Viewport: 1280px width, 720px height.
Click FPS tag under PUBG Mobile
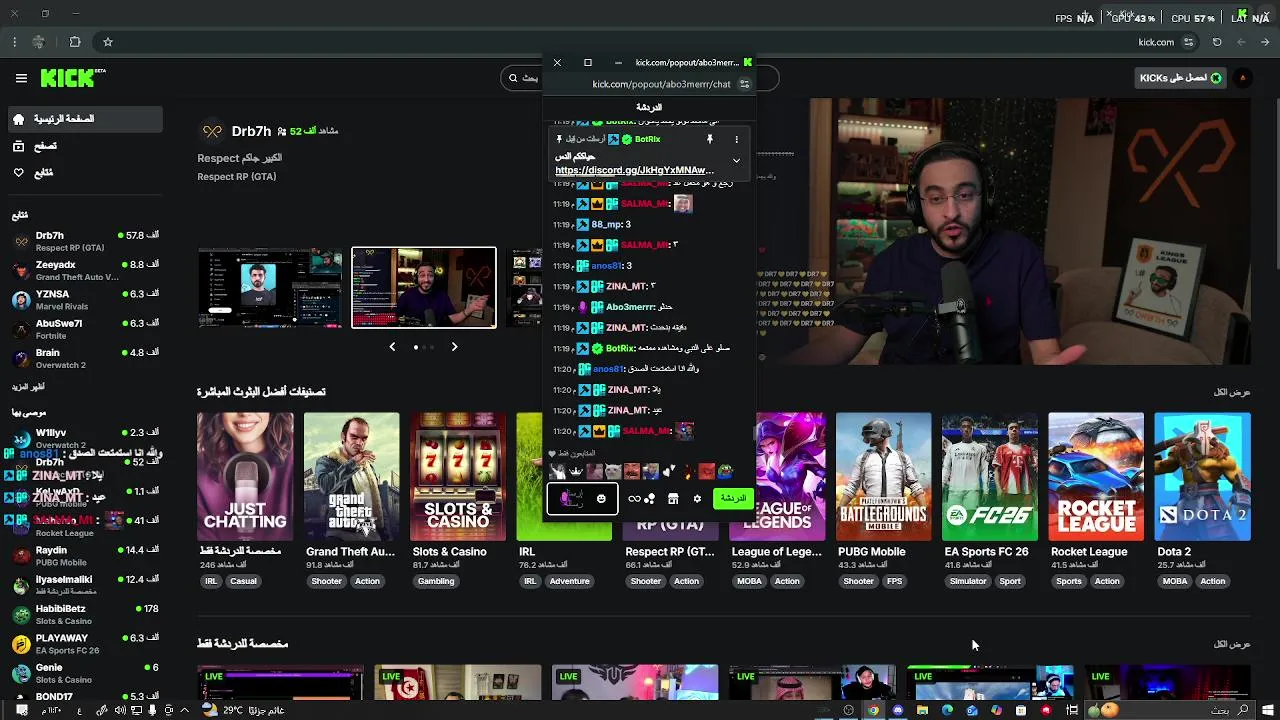[894, 581]
